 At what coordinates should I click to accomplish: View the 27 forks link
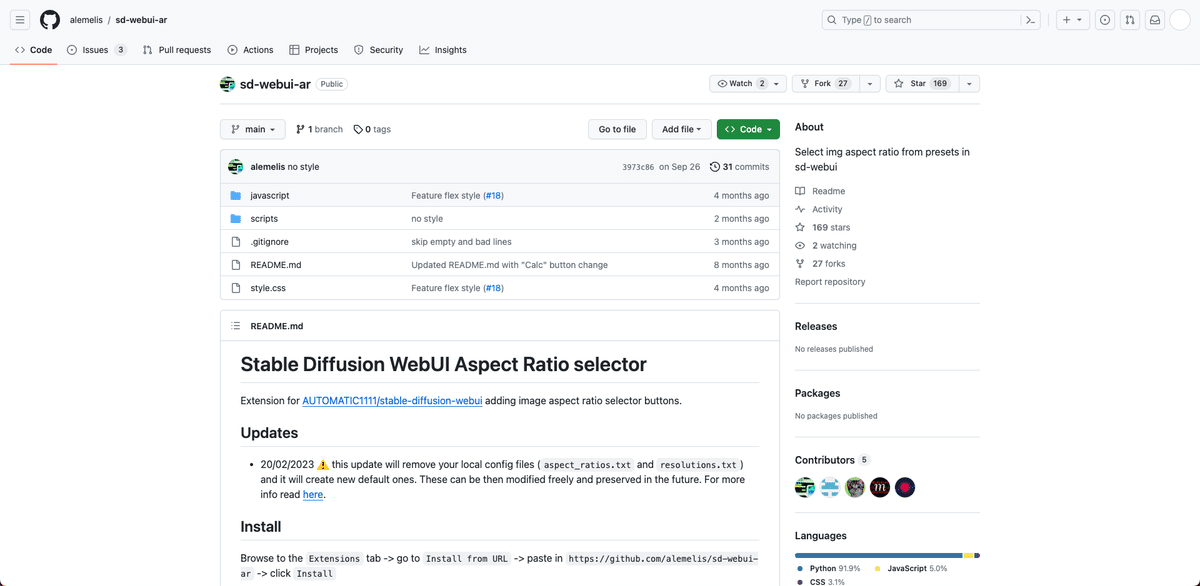click(x=820, y=263)
